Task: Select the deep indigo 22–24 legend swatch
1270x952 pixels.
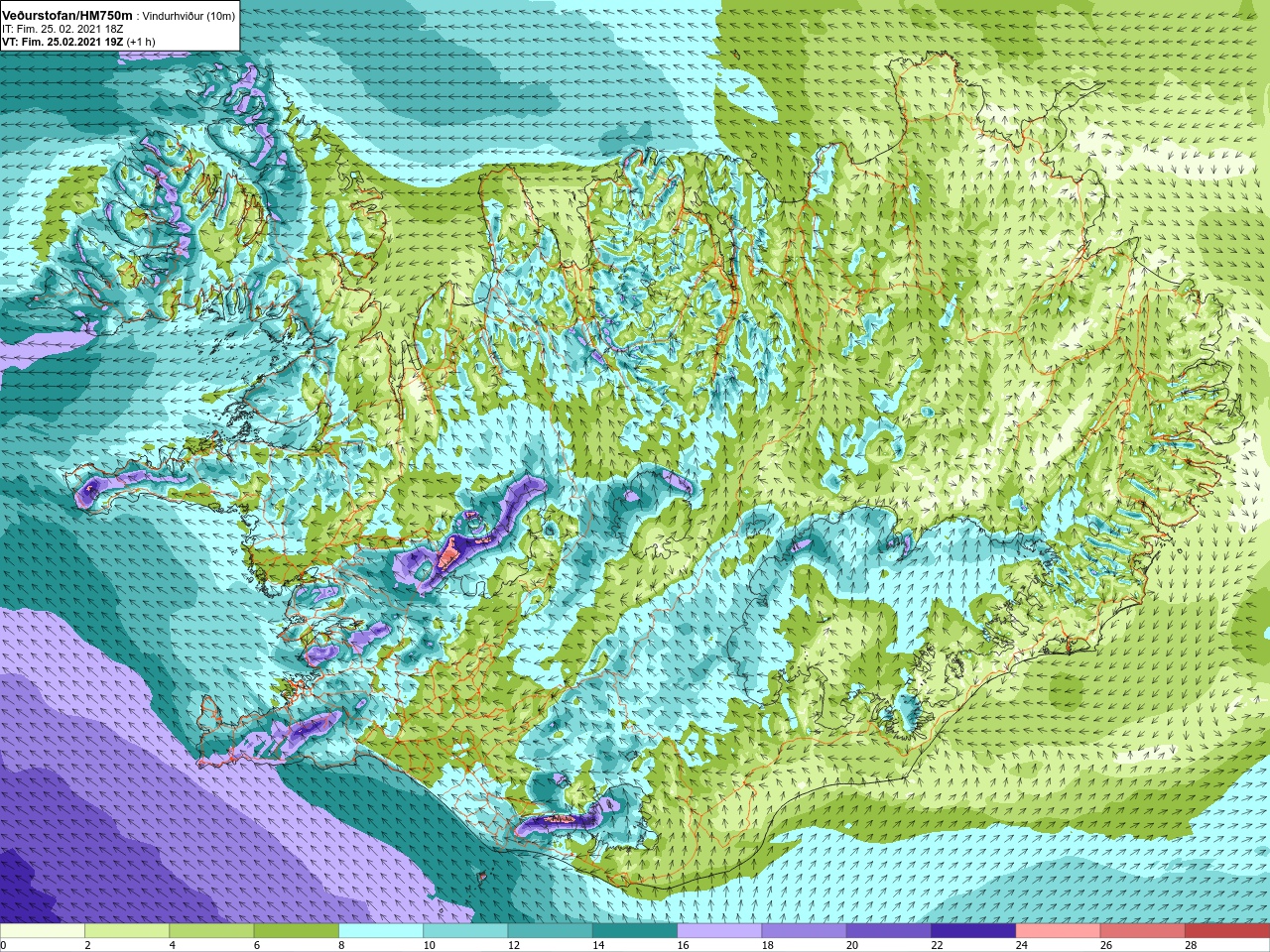Action: click(x=973, y=931)
